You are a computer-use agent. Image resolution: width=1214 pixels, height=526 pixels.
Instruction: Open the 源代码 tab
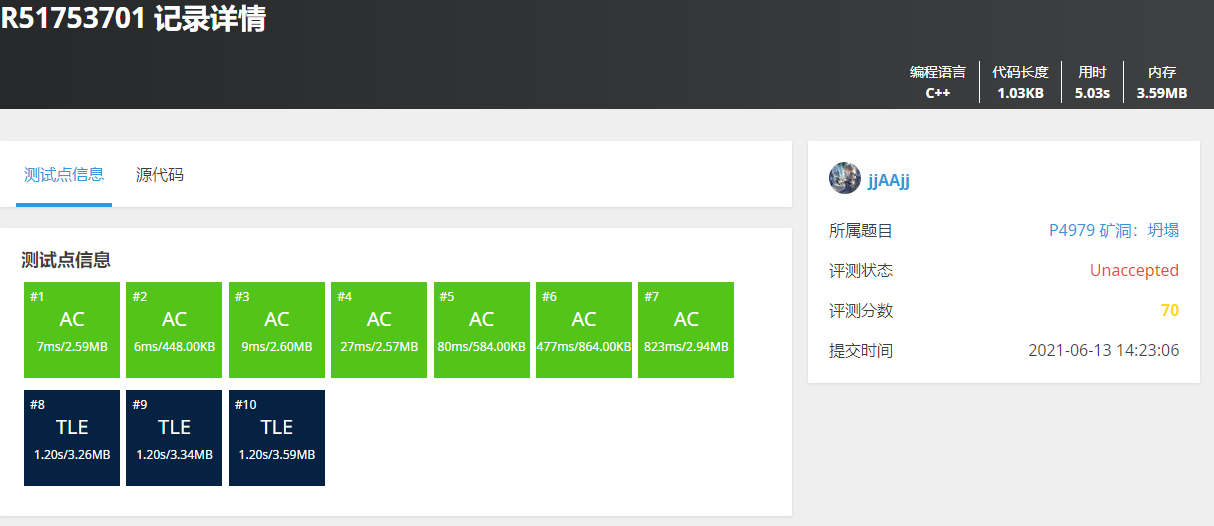[x=160, y=175]
